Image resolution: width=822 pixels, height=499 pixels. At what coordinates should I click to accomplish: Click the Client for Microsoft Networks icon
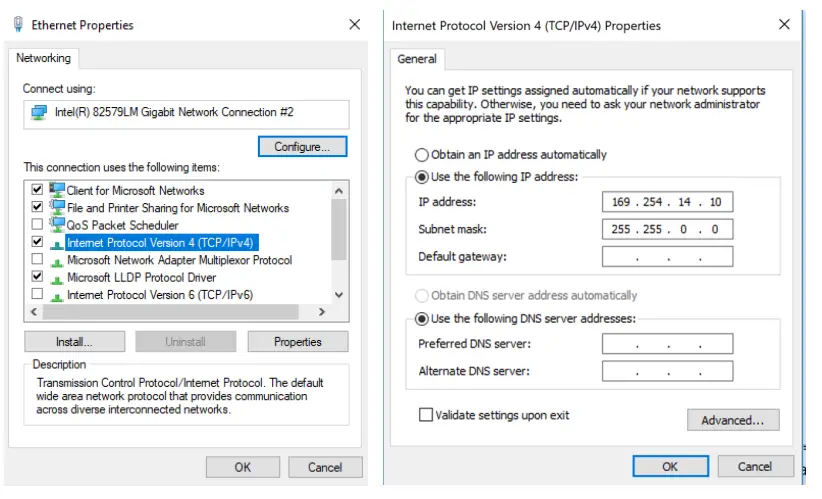57,190
